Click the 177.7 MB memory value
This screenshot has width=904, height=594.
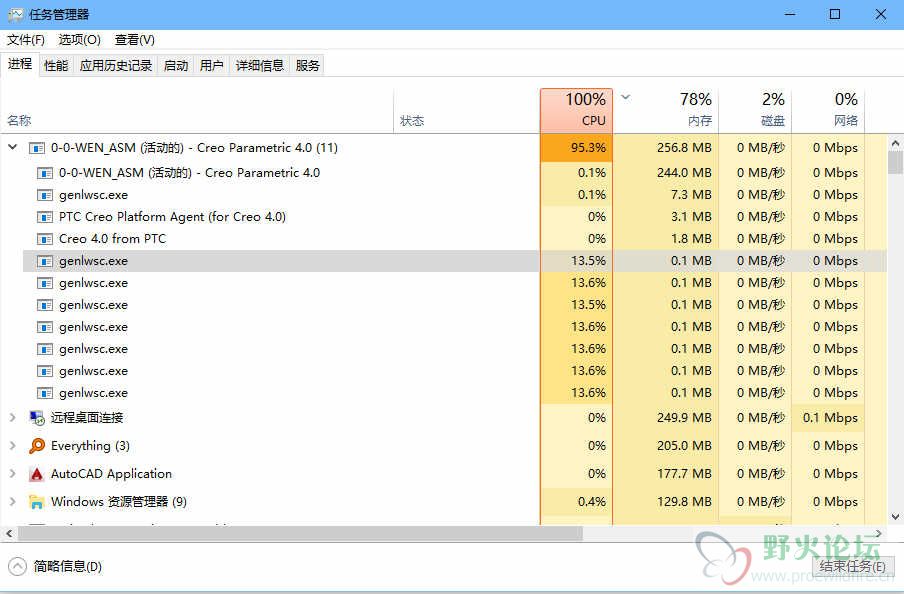click(x=684, y=473)
